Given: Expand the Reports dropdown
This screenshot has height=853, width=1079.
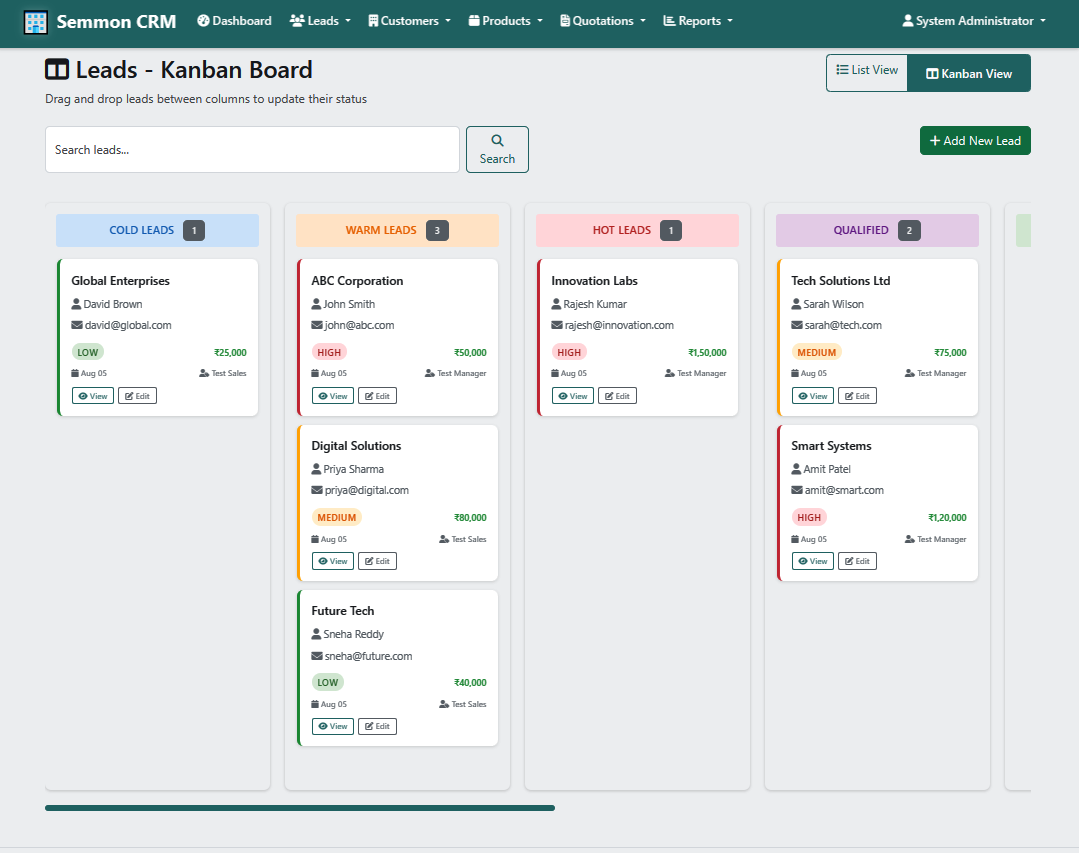Looking at the screenshot, I should 698,21.
